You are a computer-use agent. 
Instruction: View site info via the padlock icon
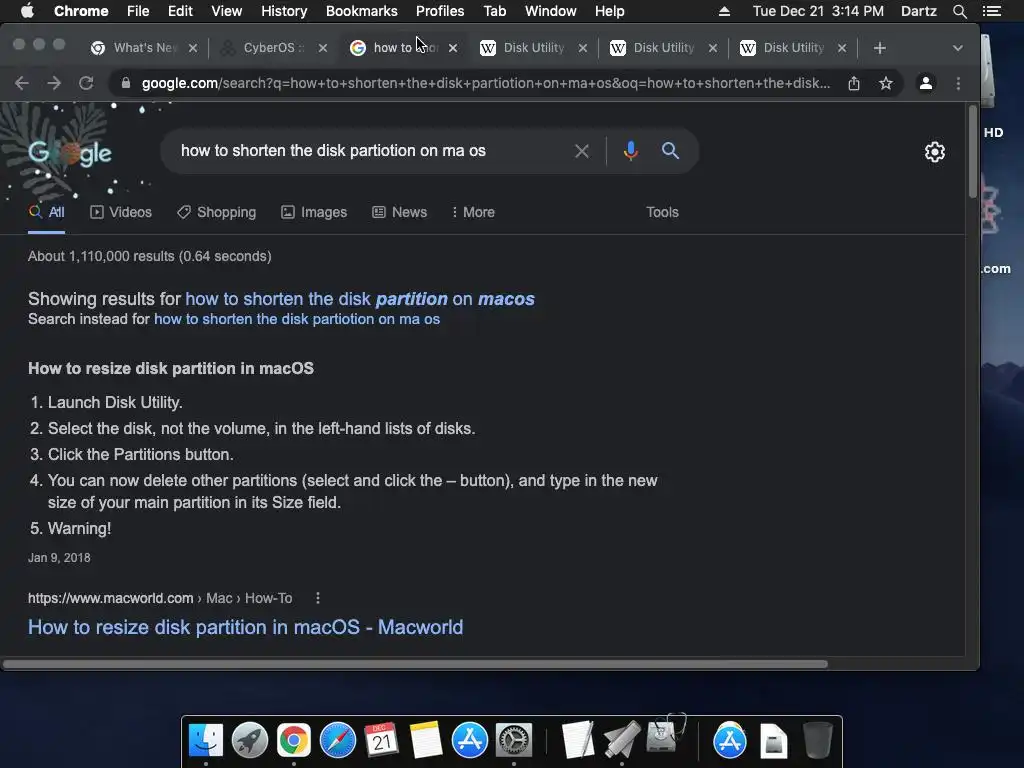[126, 84]
